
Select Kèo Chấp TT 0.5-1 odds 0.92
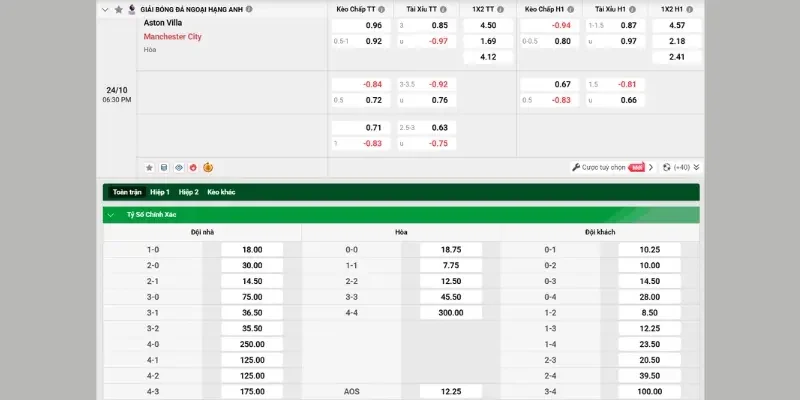[x=361, y=41]
